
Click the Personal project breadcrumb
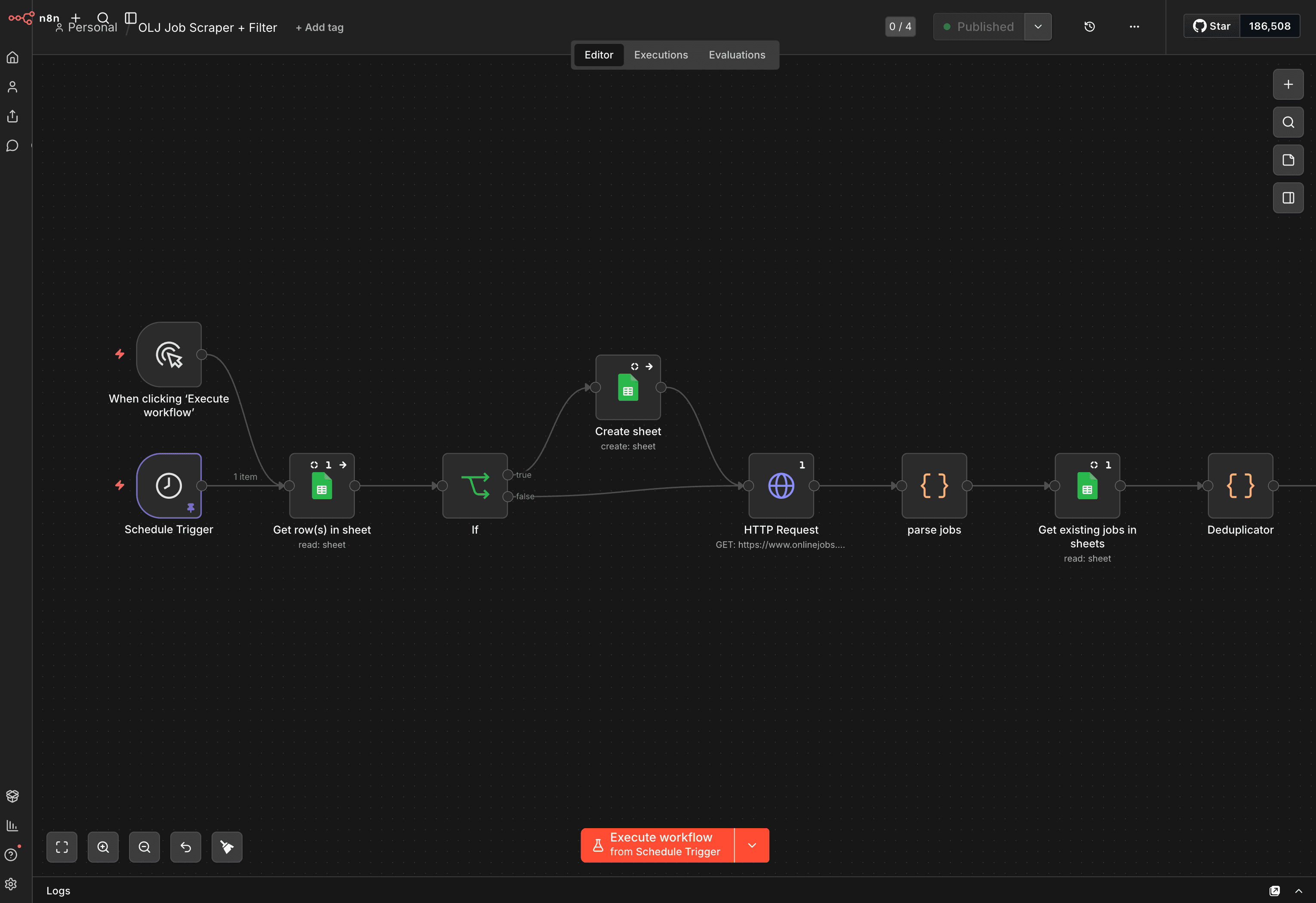pyautogui.click(x=86, y=27)
